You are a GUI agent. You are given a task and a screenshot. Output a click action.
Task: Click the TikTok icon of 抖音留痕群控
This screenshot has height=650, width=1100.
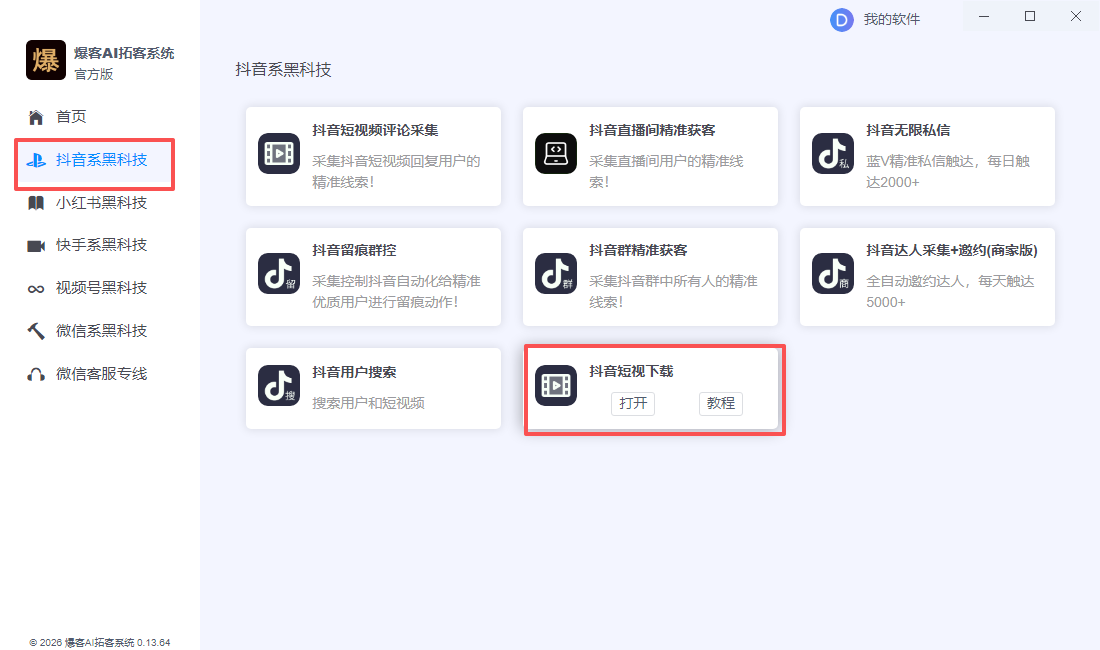tap(279, 273)
